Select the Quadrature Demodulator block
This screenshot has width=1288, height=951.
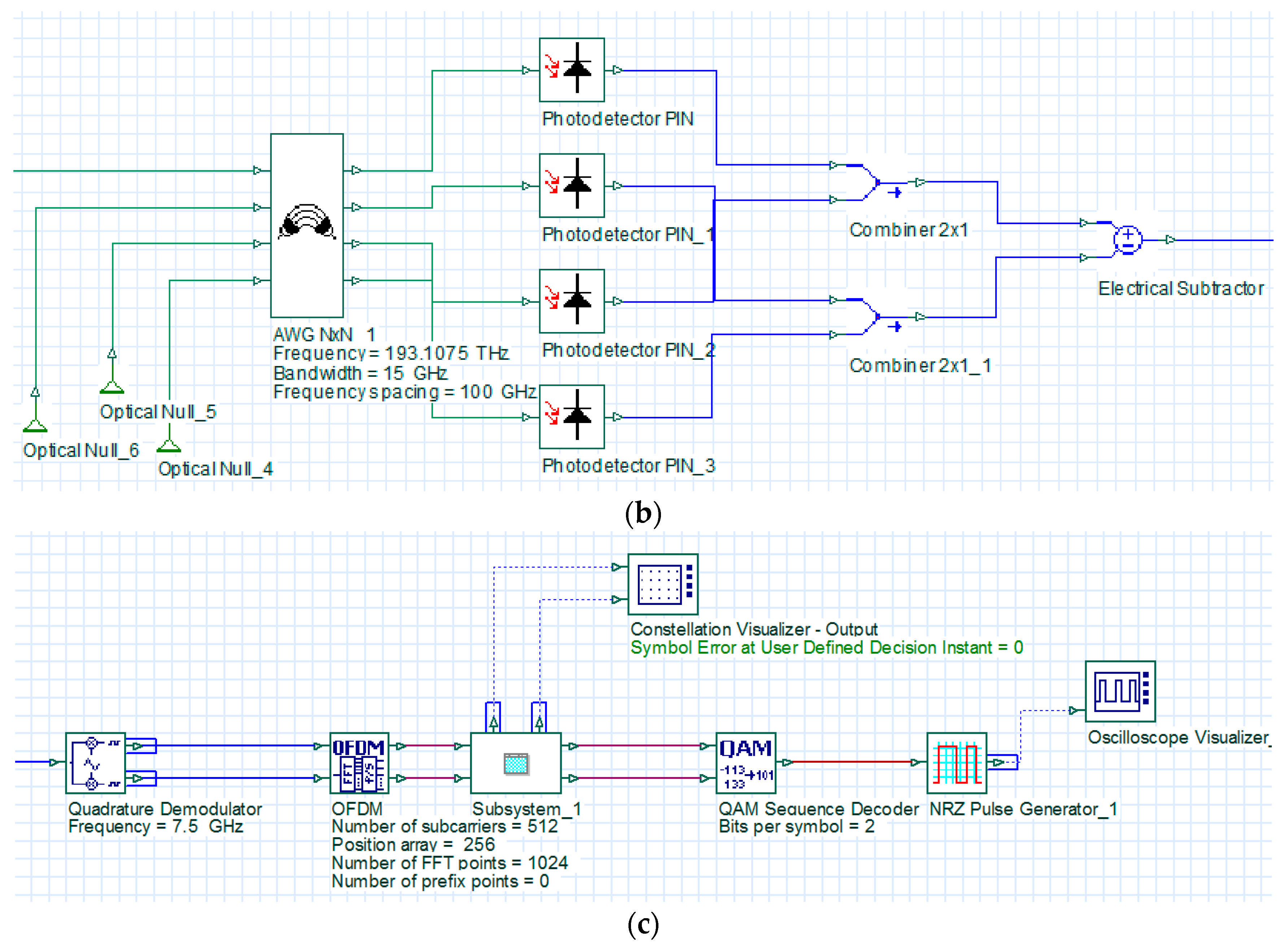point(96,763)
